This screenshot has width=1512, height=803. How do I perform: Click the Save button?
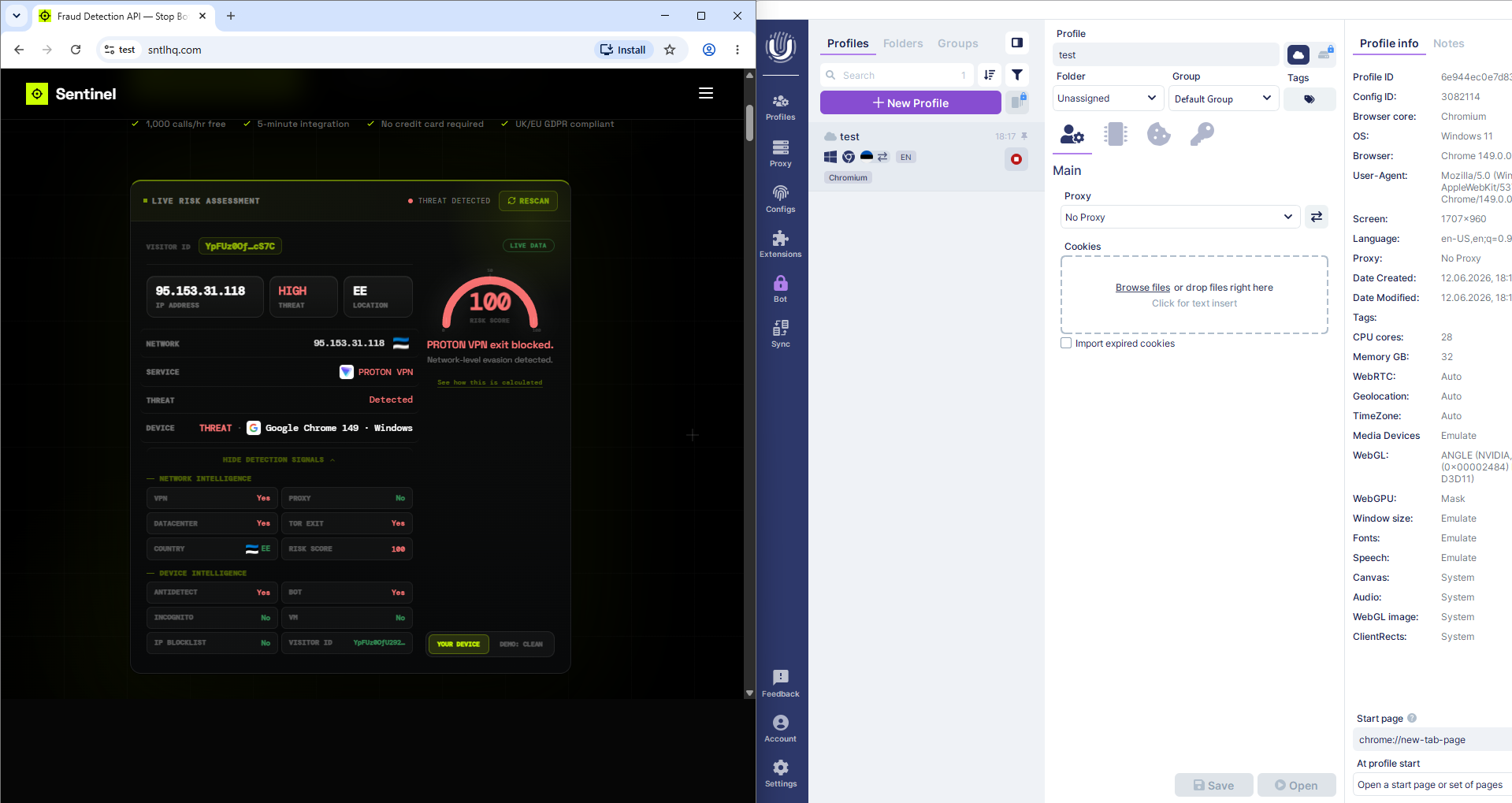click(x=1213, y=785)
